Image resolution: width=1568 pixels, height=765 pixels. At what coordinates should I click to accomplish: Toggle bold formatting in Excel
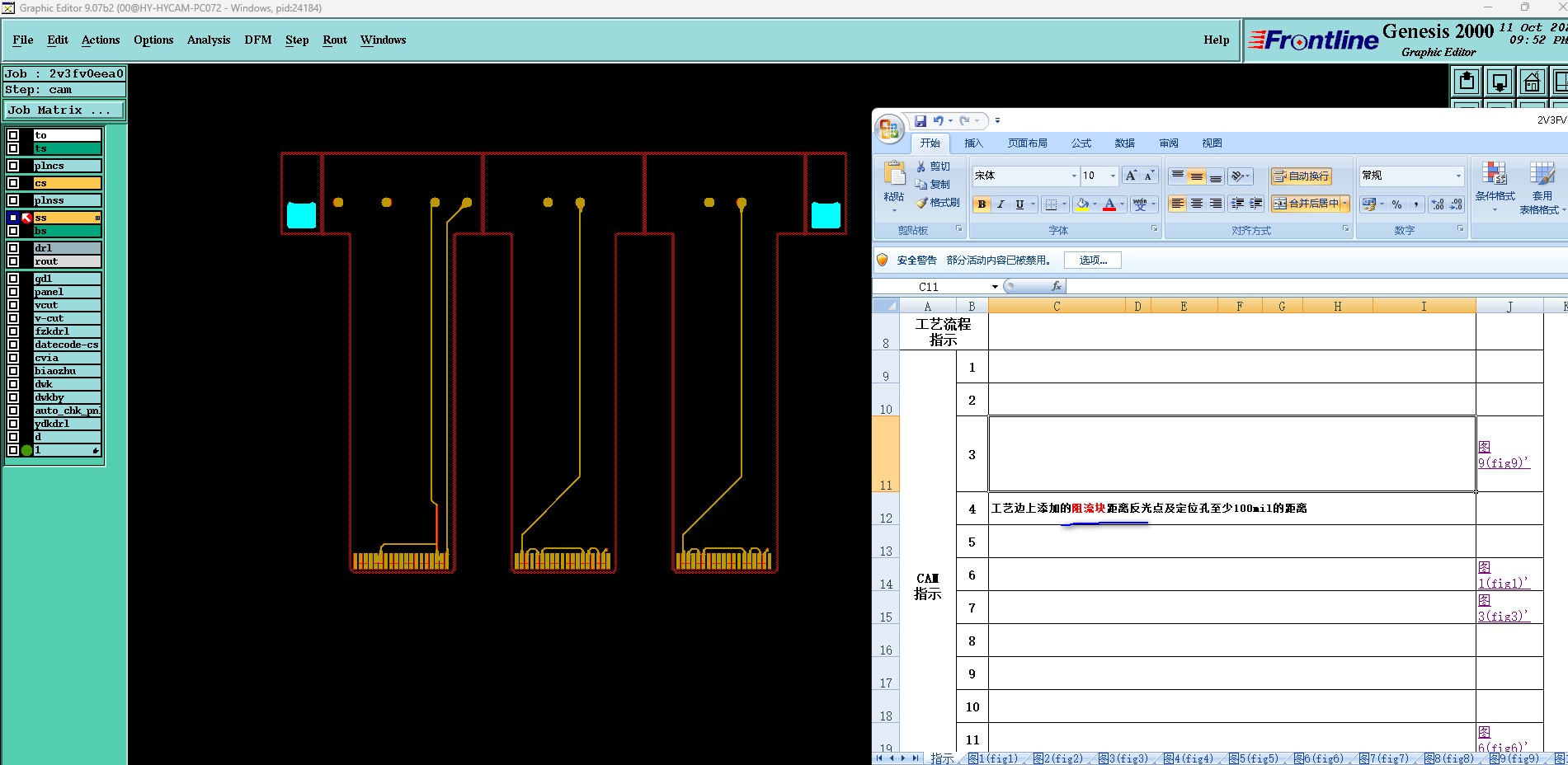point(982,204)
